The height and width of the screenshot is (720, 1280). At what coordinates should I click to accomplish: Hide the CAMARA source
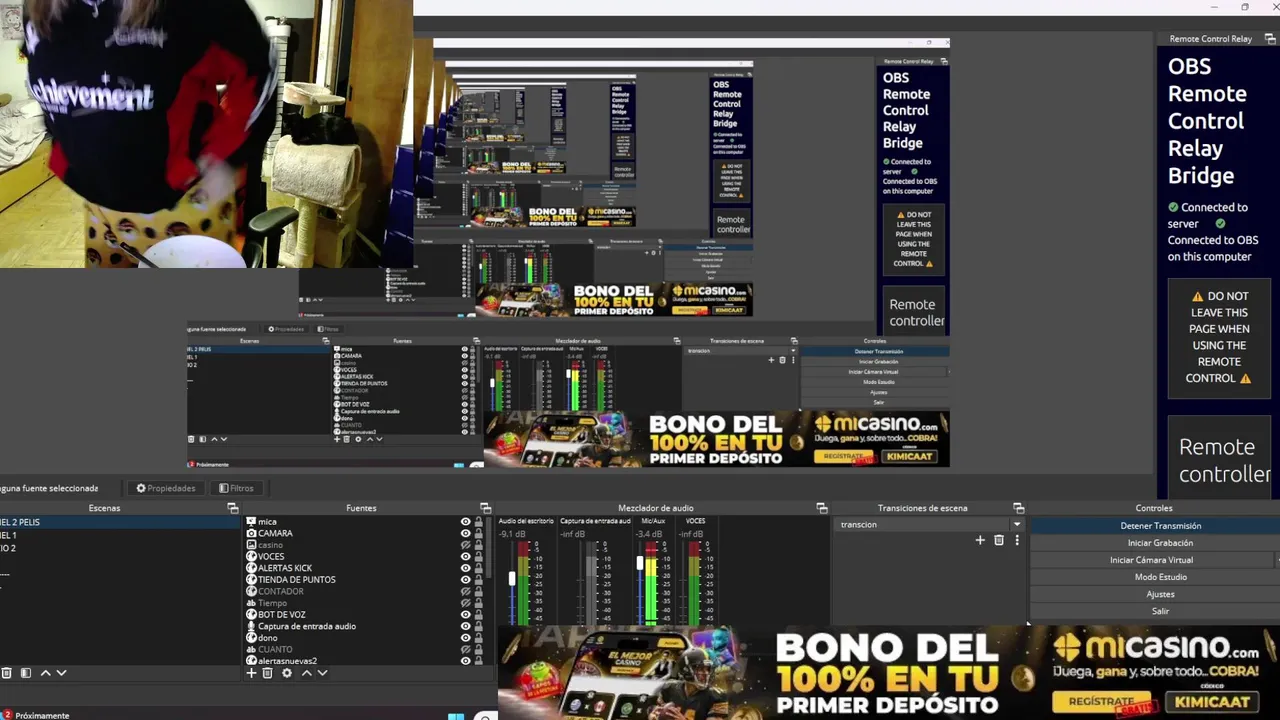coord(465,534)
